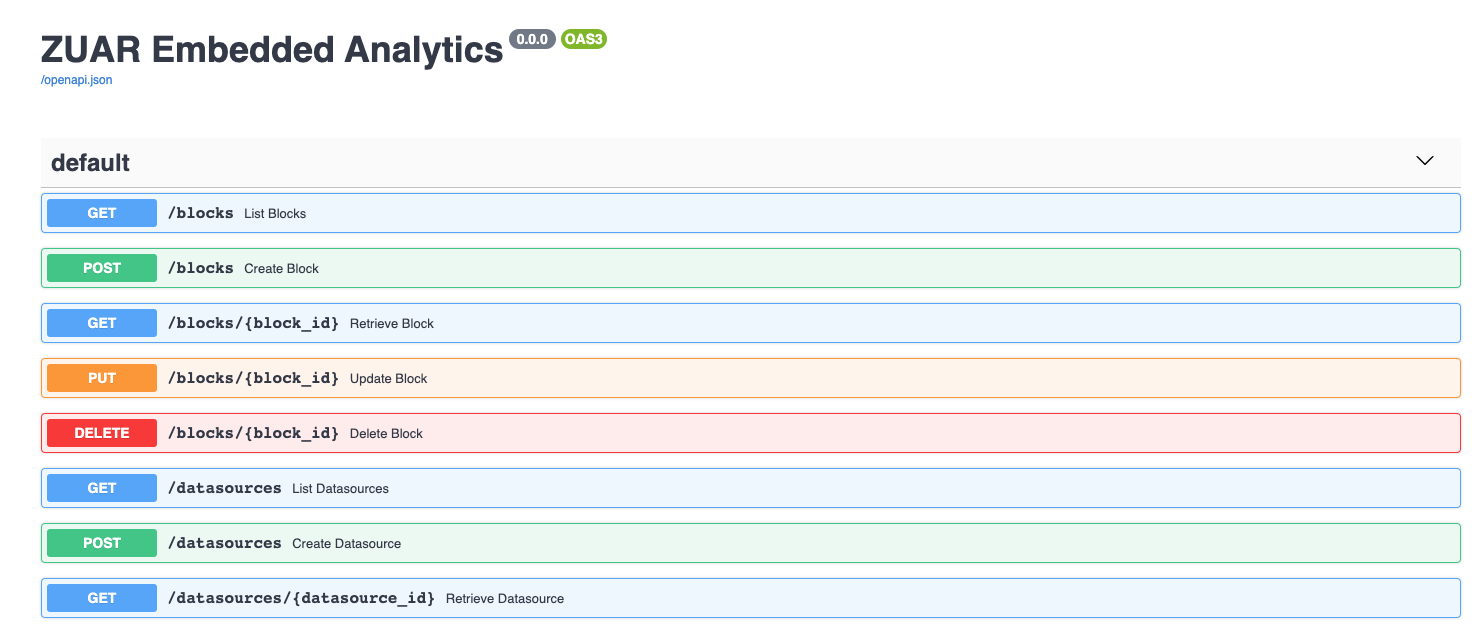Click the 'List Blocks' summary text
1482x630 pixels.
coord(275,214)
